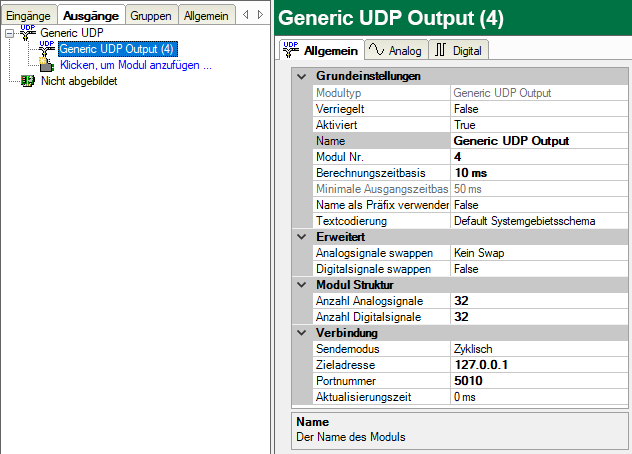Edit the Name field 'Generic UDP Output'

539,141
